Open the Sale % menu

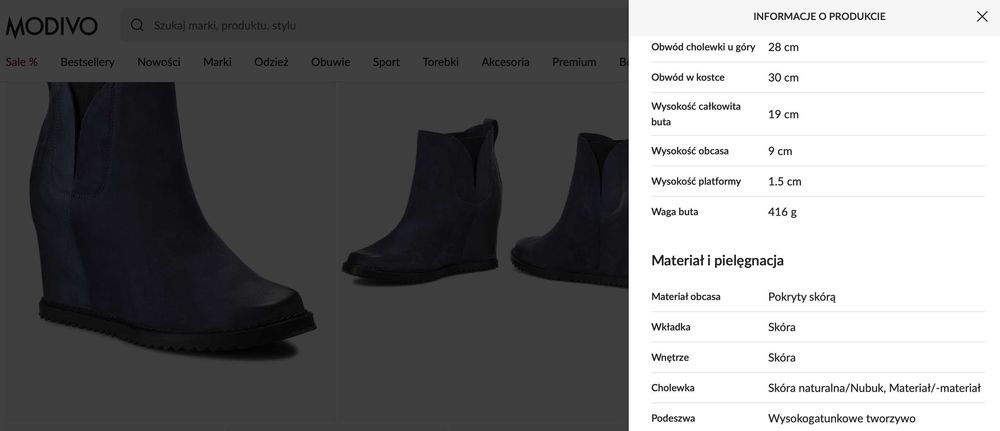(x=22, y=62)
